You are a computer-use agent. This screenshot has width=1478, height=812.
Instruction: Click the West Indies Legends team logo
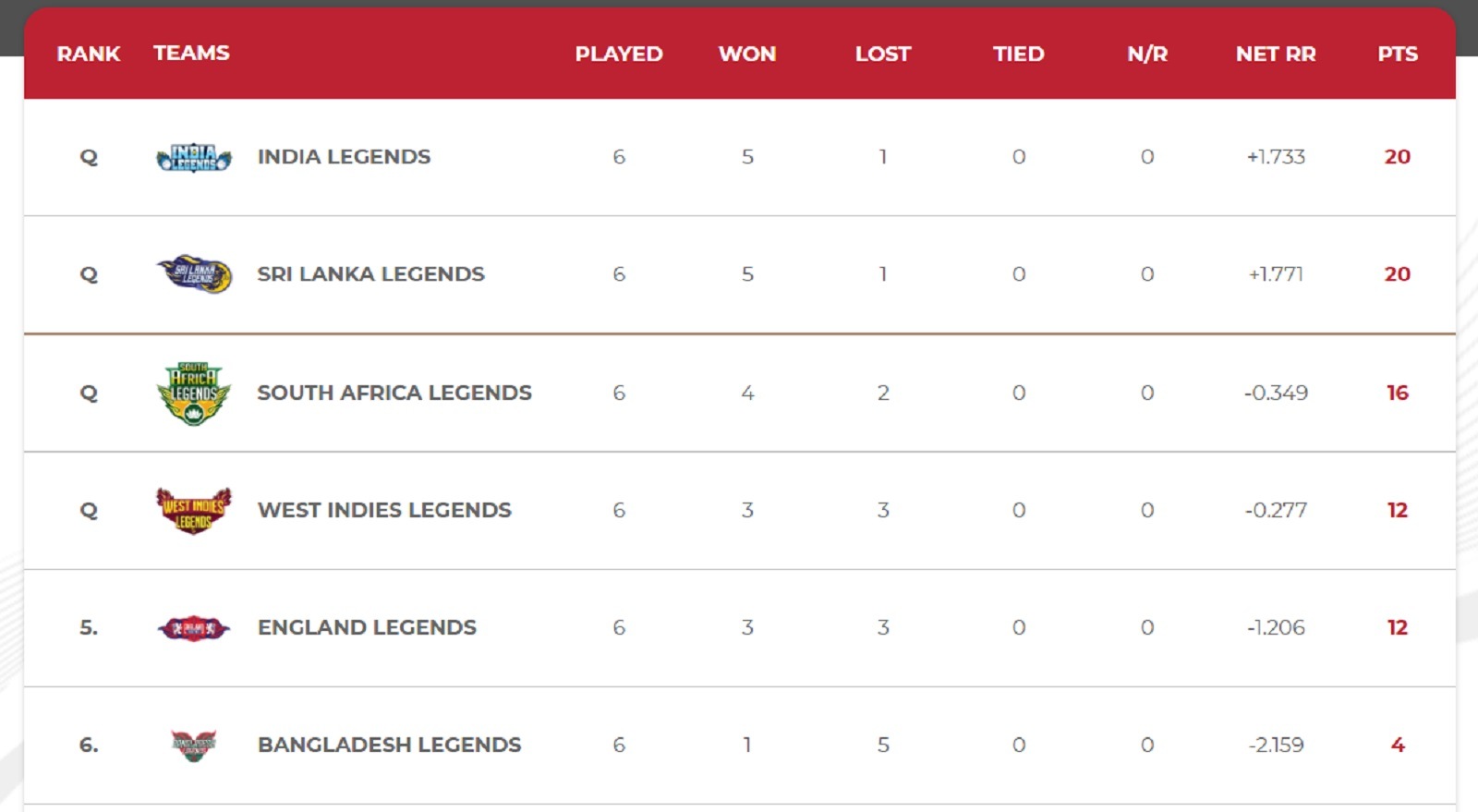194,510
